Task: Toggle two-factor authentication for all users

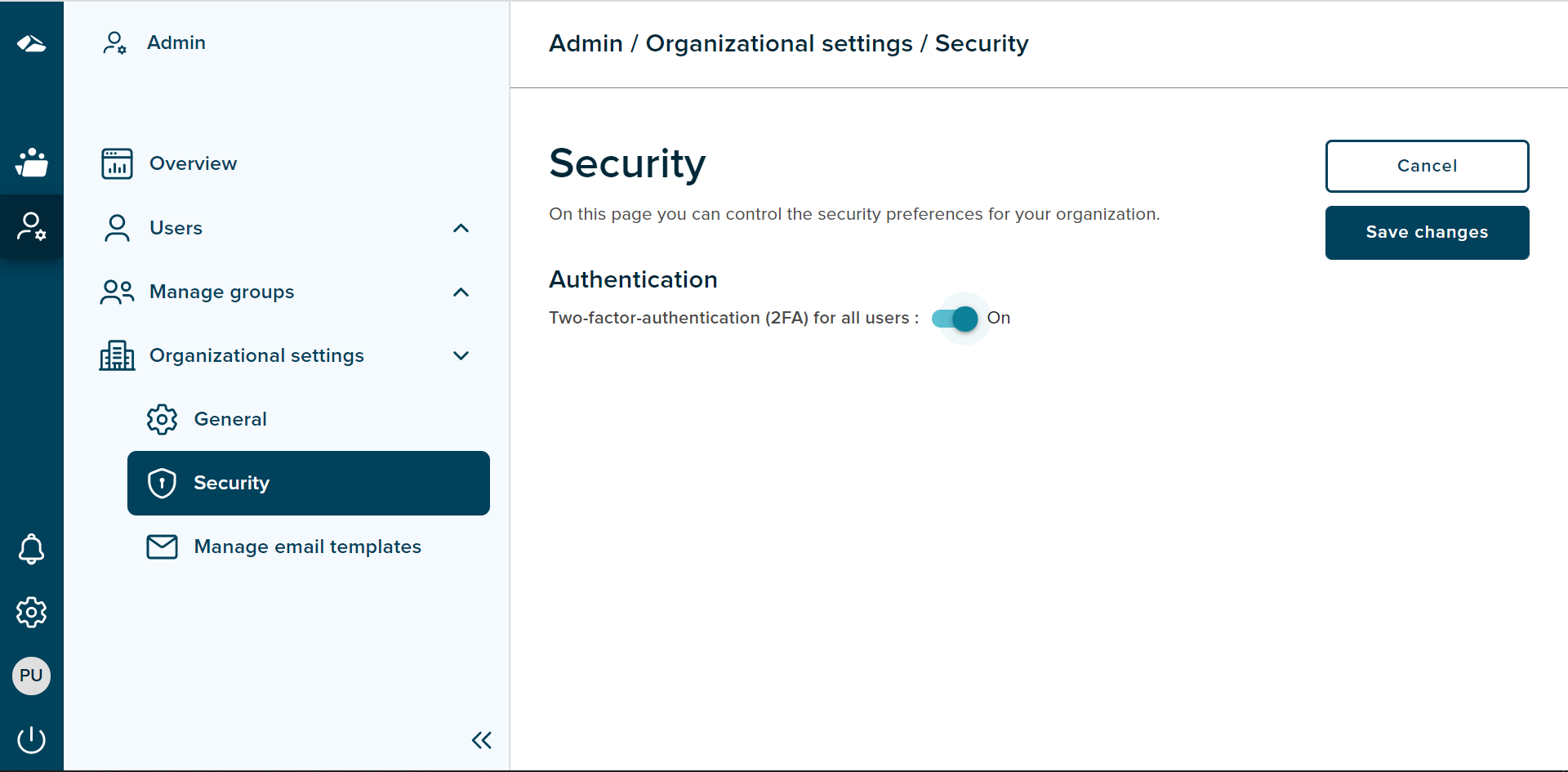Action: pos(955,319)
